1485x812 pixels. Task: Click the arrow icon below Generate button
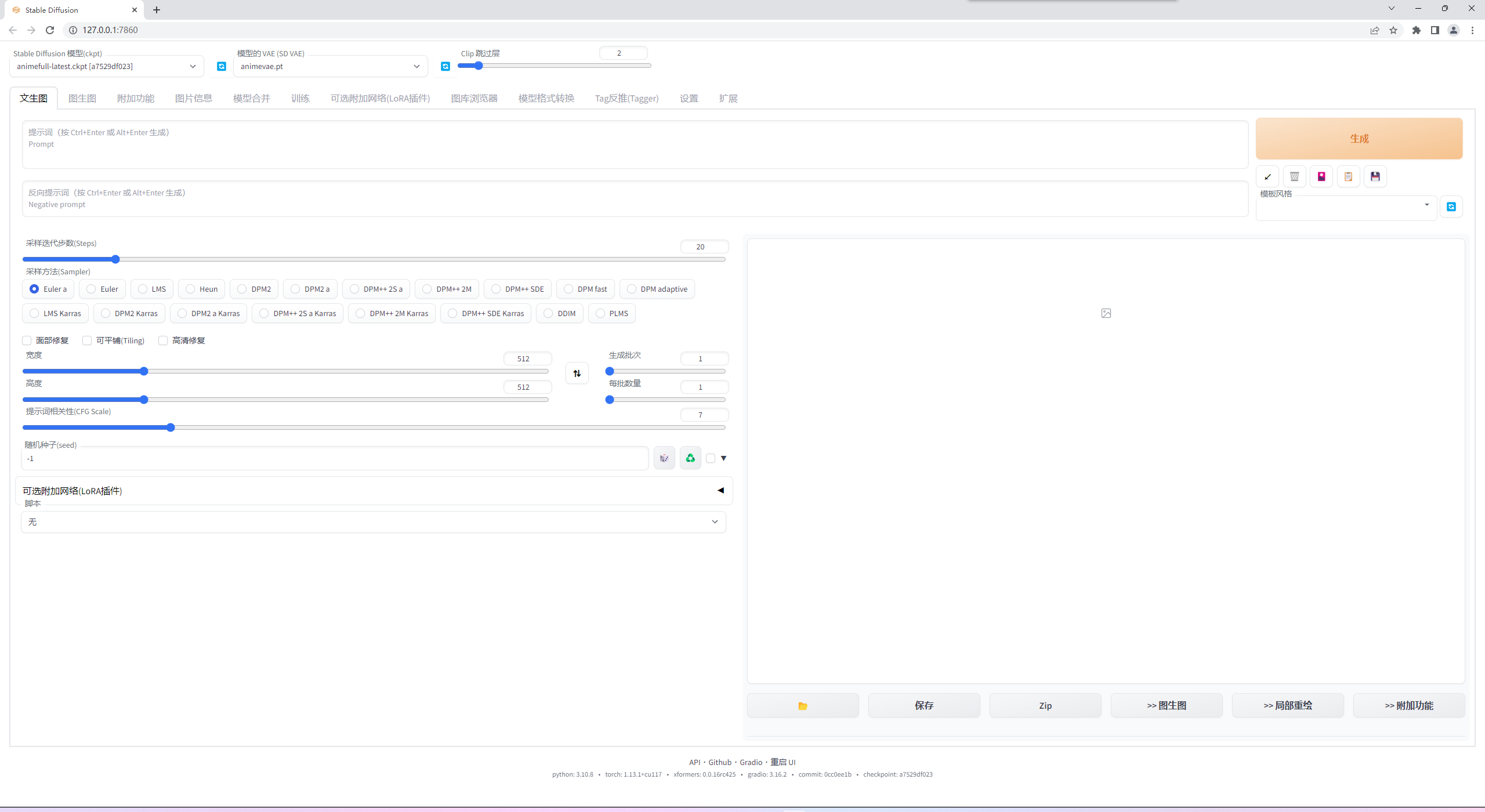point(1267,177)
